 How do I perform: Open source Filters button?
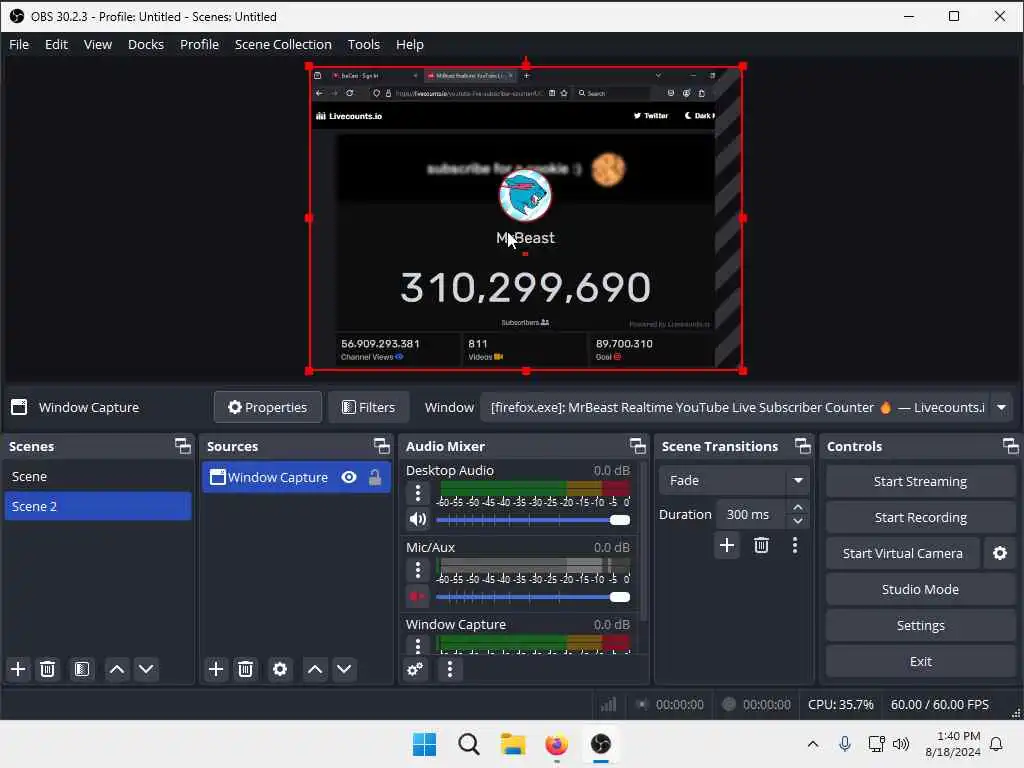point(368,407)
